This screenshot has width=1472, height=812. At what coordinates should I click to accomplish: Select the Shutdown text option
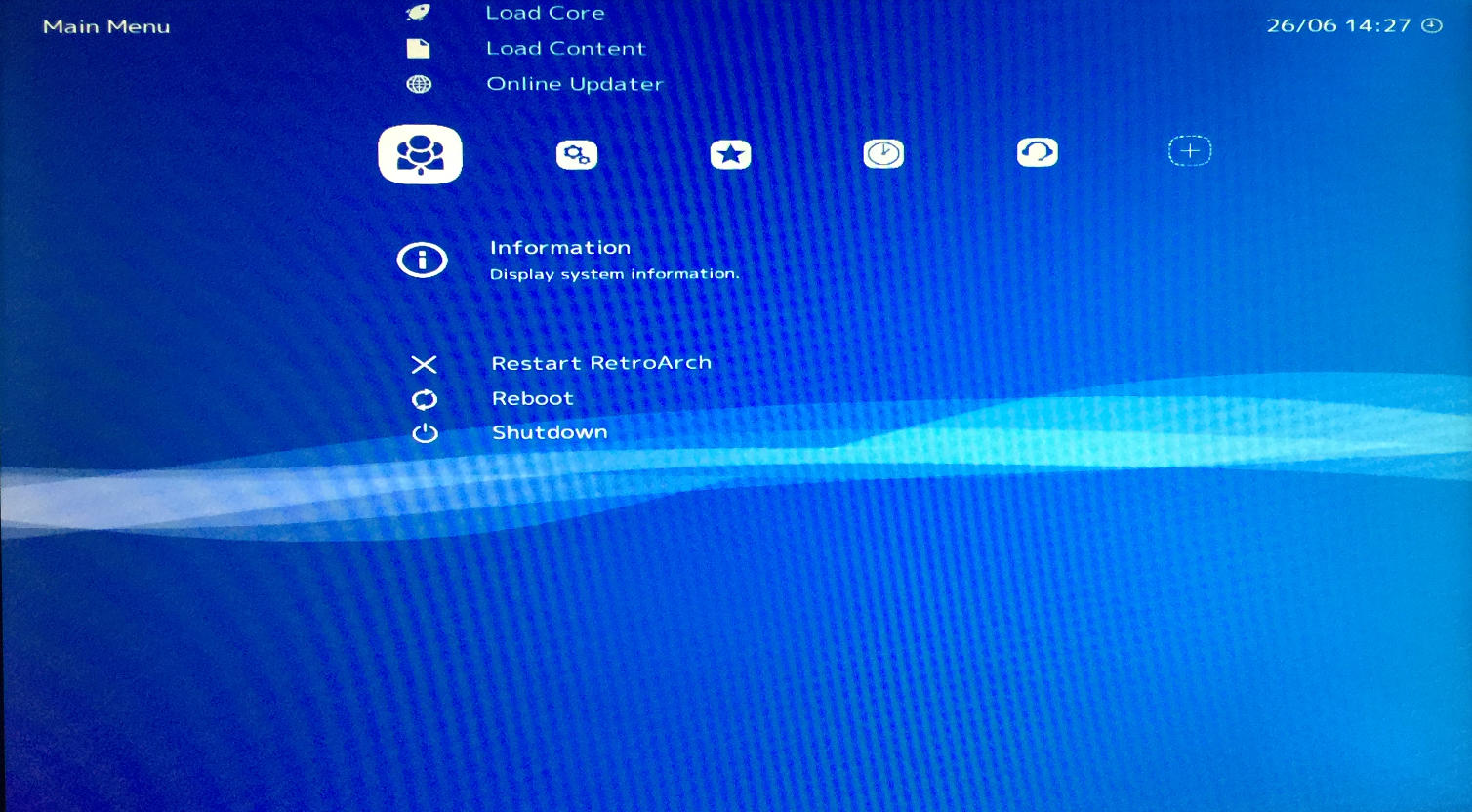pos(550,432)
